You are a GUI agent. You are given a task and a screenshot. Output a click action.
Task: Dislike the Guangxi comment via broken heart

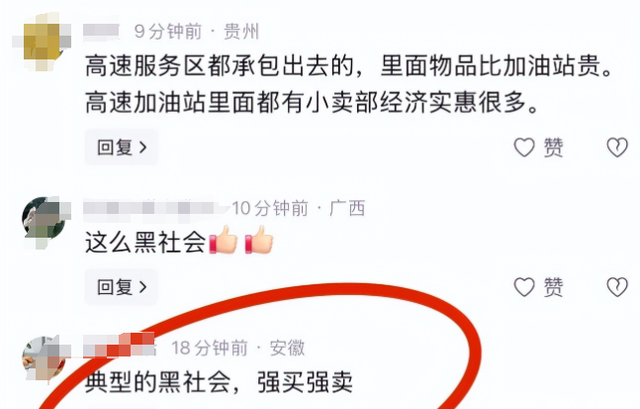pos(617,287)
